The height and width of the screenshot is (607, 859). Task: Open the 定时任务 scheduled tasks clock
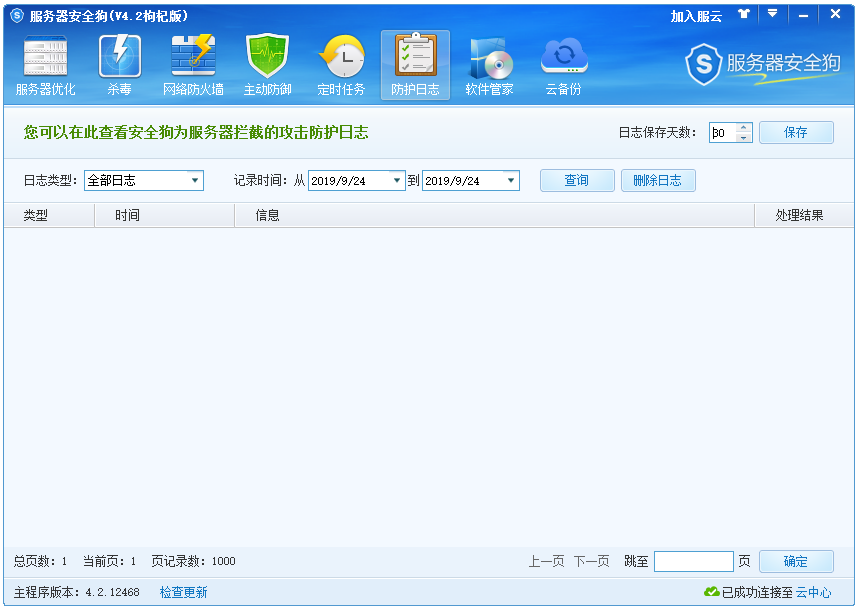click(341, 65)
